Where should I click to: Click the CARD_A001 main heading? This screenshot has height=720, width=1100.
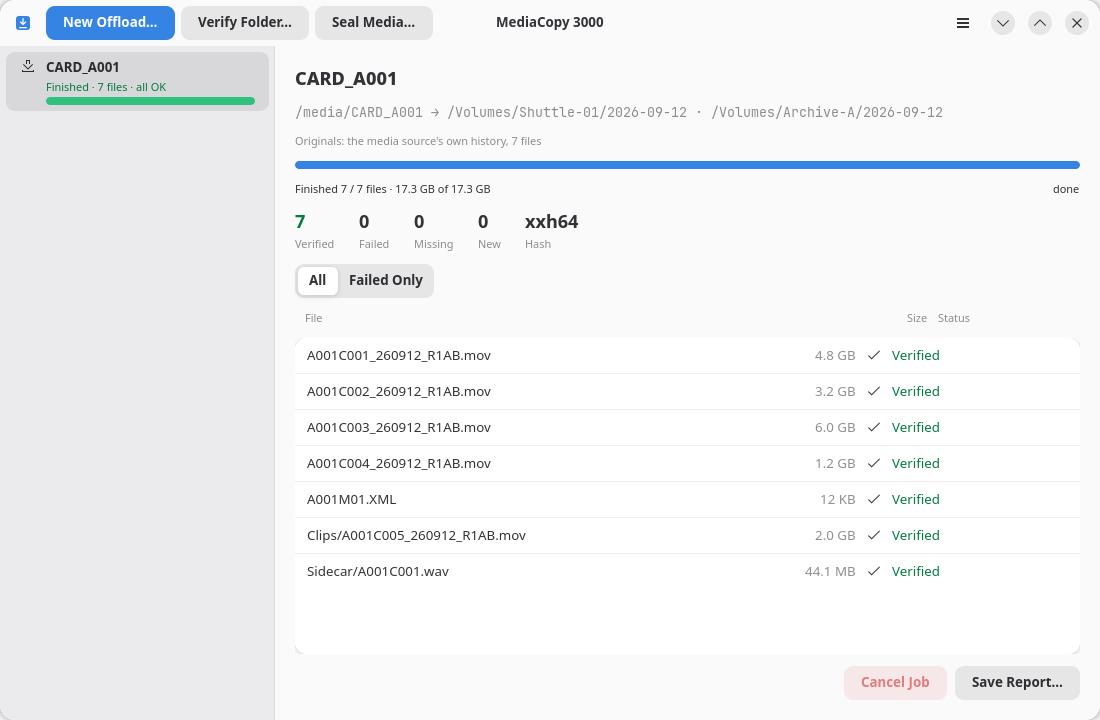click(x=346, y=79)
